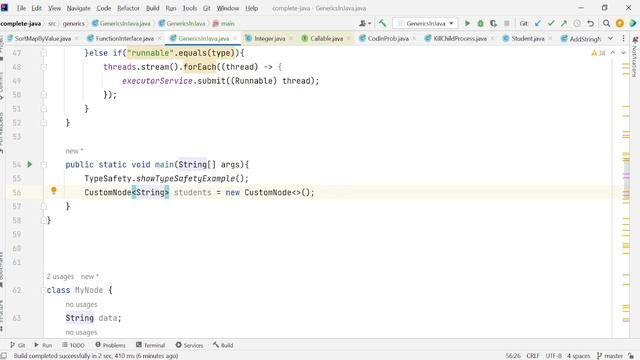Open the JetBrains toolbox icon at toolbar end

(x=633, y=23)
